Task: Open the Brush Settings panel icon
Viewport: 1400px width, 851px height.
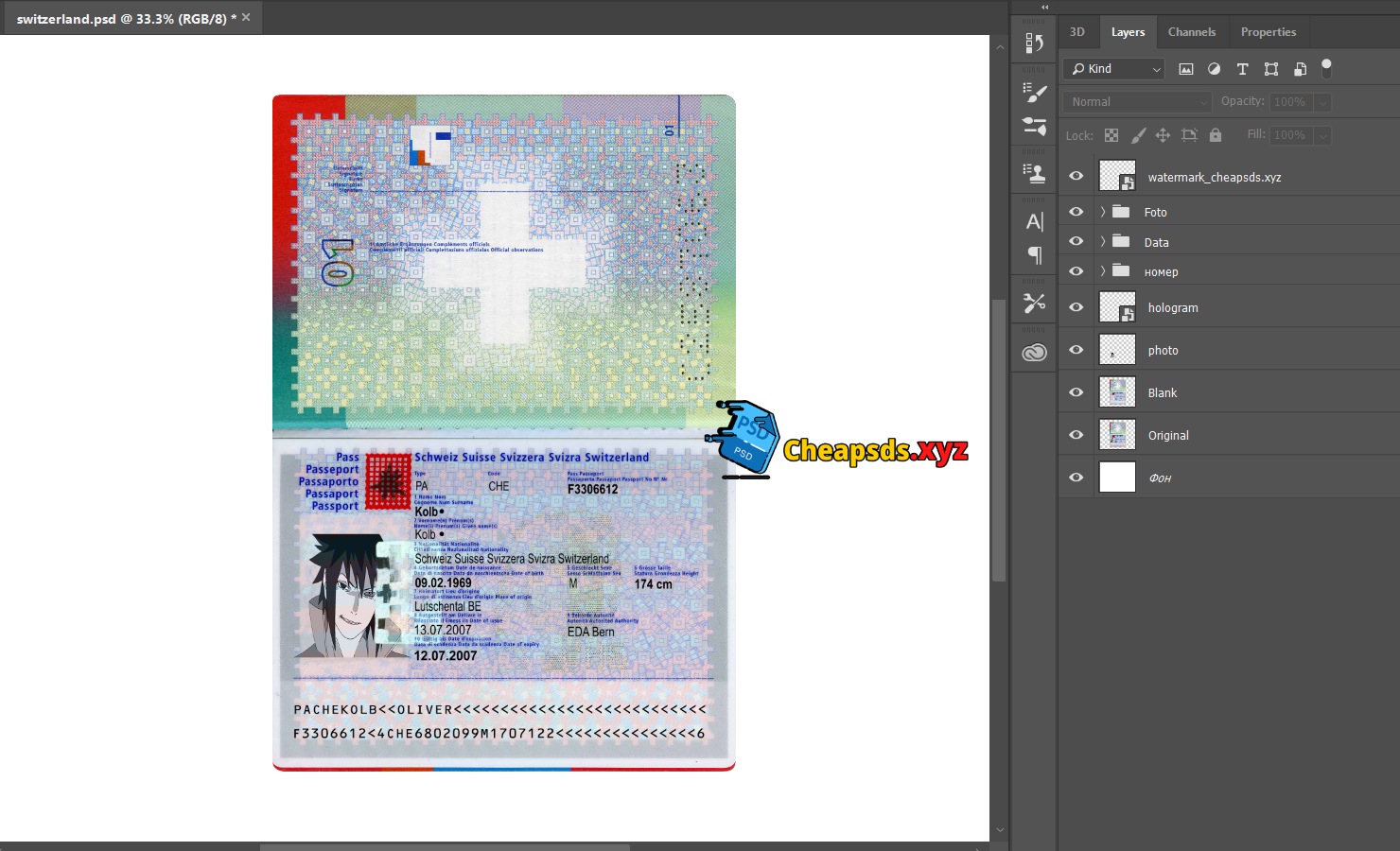Action: click(x=1034, y=93)
